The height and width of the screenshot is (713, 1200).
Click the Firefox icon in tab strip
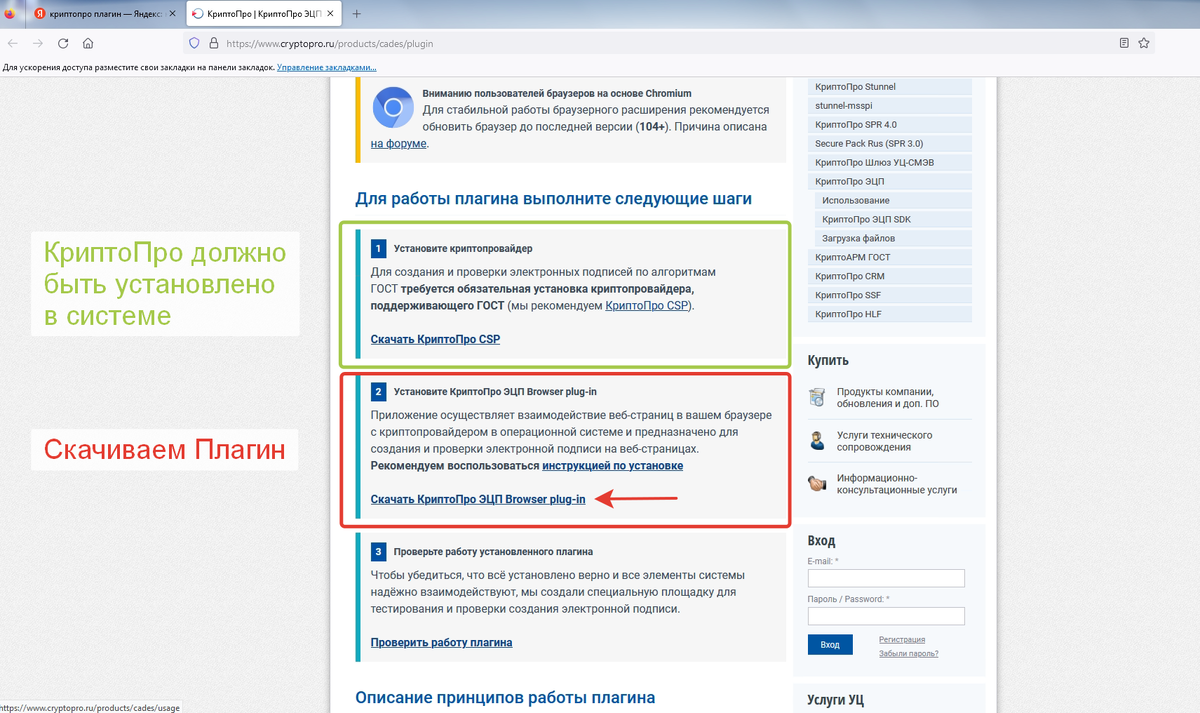pos(11,14)
